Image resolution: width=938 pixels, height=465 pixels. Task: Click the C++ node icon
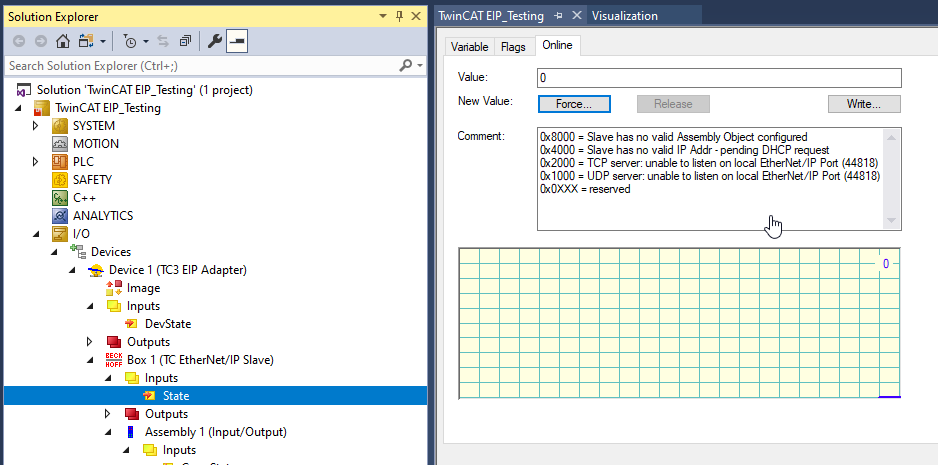59,198
